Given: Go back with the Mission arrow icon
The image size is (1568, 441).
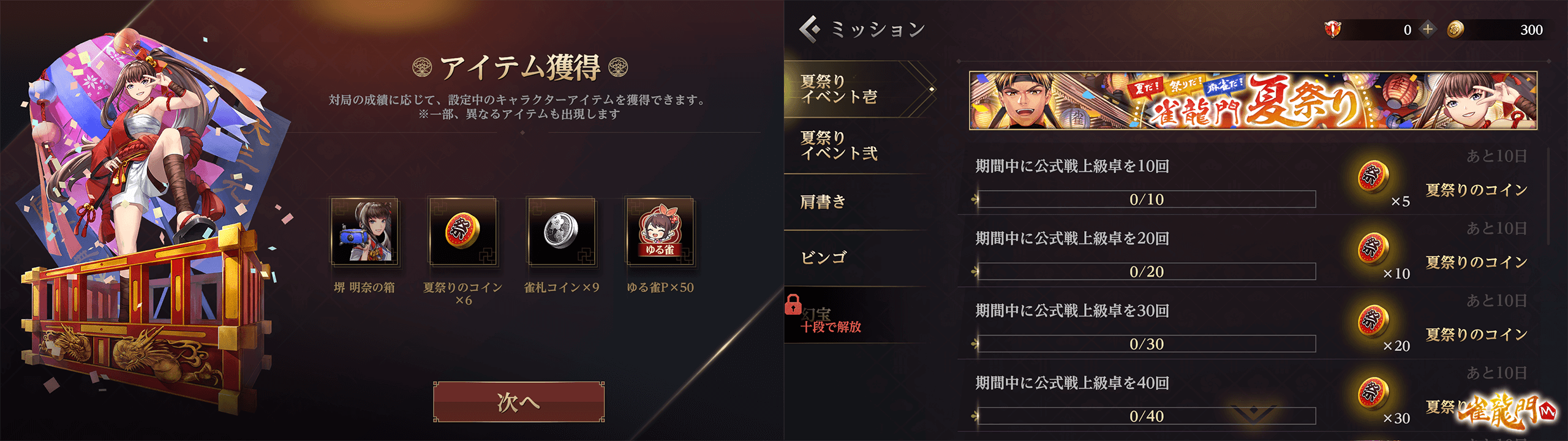Looking at the screenshot, I should tap(810, 29).
